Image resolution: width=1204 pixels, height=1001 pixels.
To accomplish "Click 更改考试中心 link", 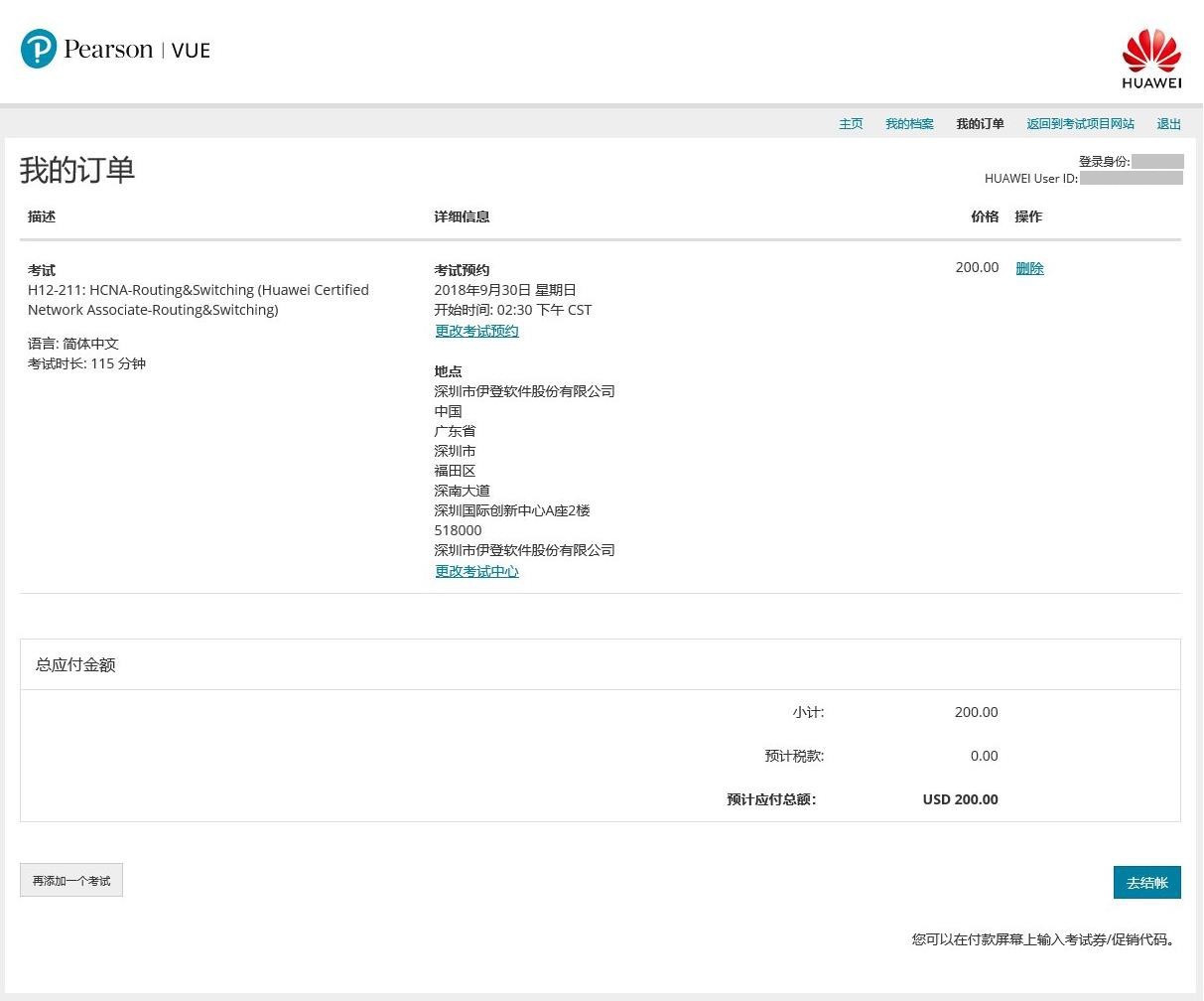I will pos(476,571).
